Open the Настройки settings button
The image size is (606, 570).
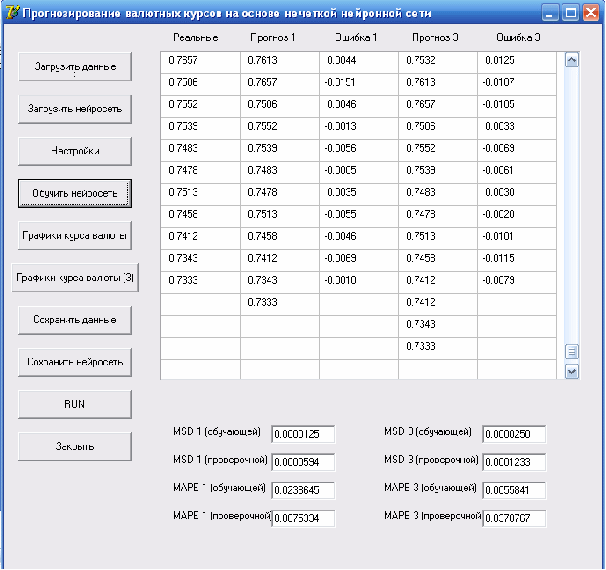75,151
